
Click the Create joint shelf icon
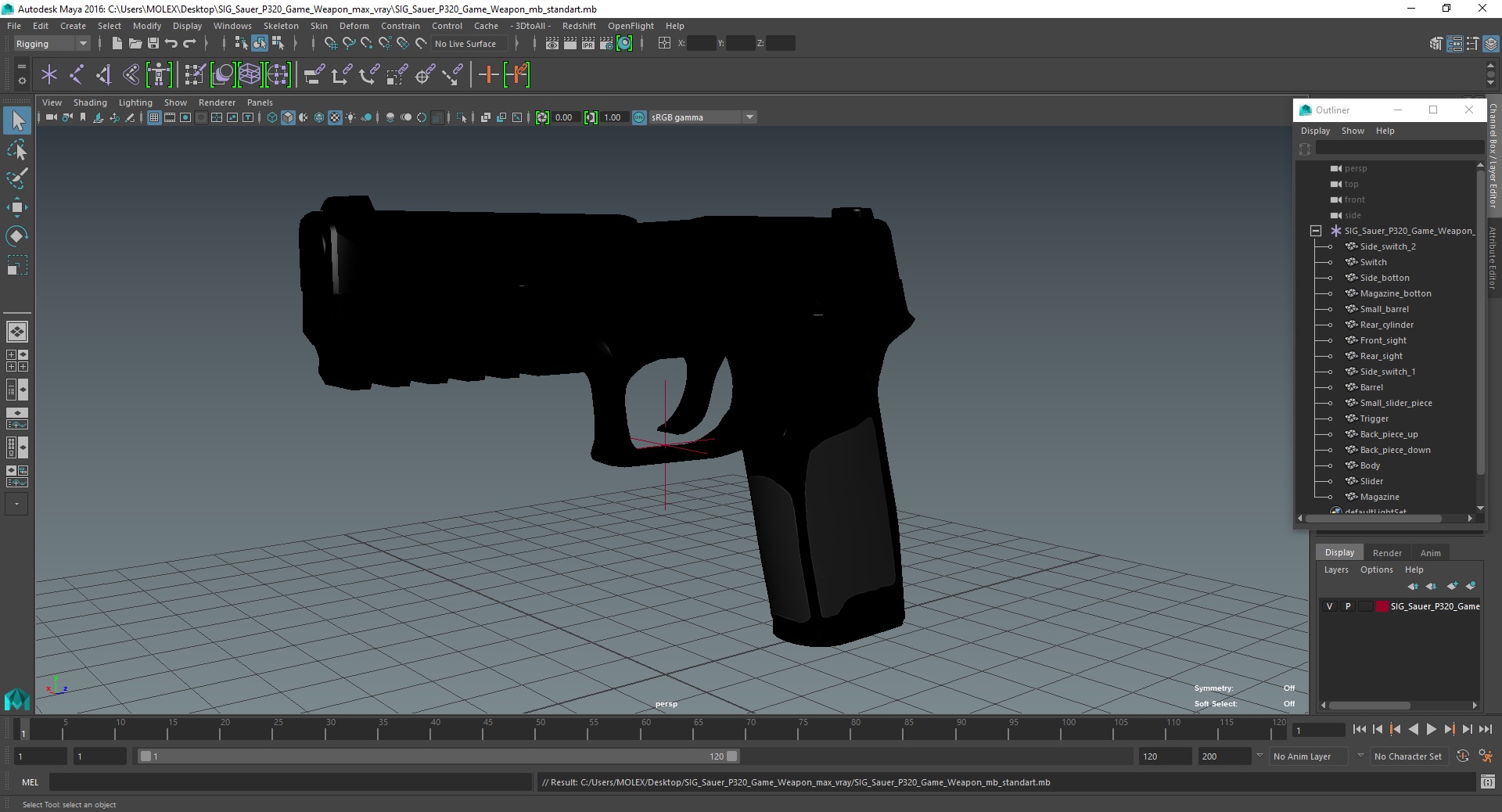(77, 75)
